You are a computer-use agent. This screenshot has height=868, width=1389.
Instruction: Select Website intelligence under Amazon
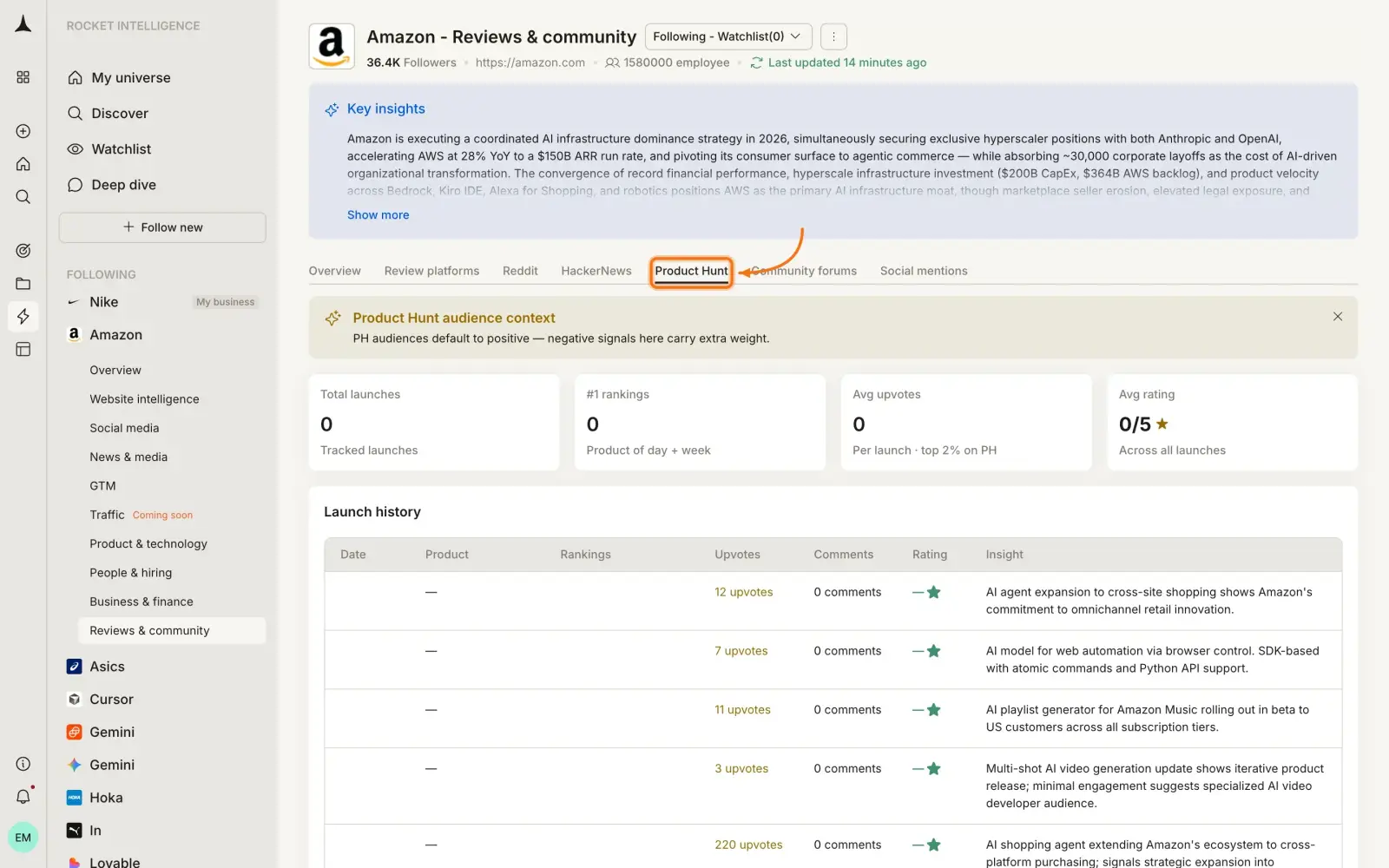pyautogui.click(x=144, y=399)
